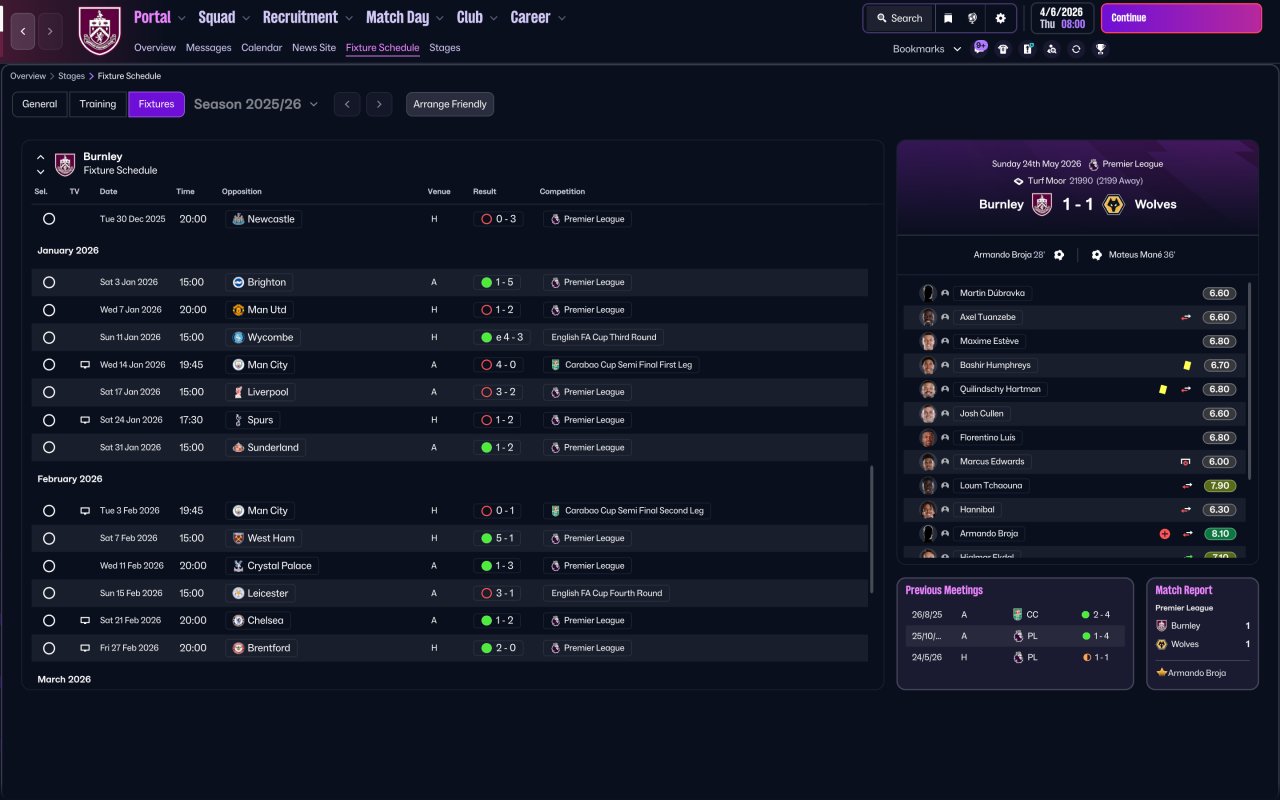Switch to the Stages tab
The image size is (1280, 800).
(445, 48)
